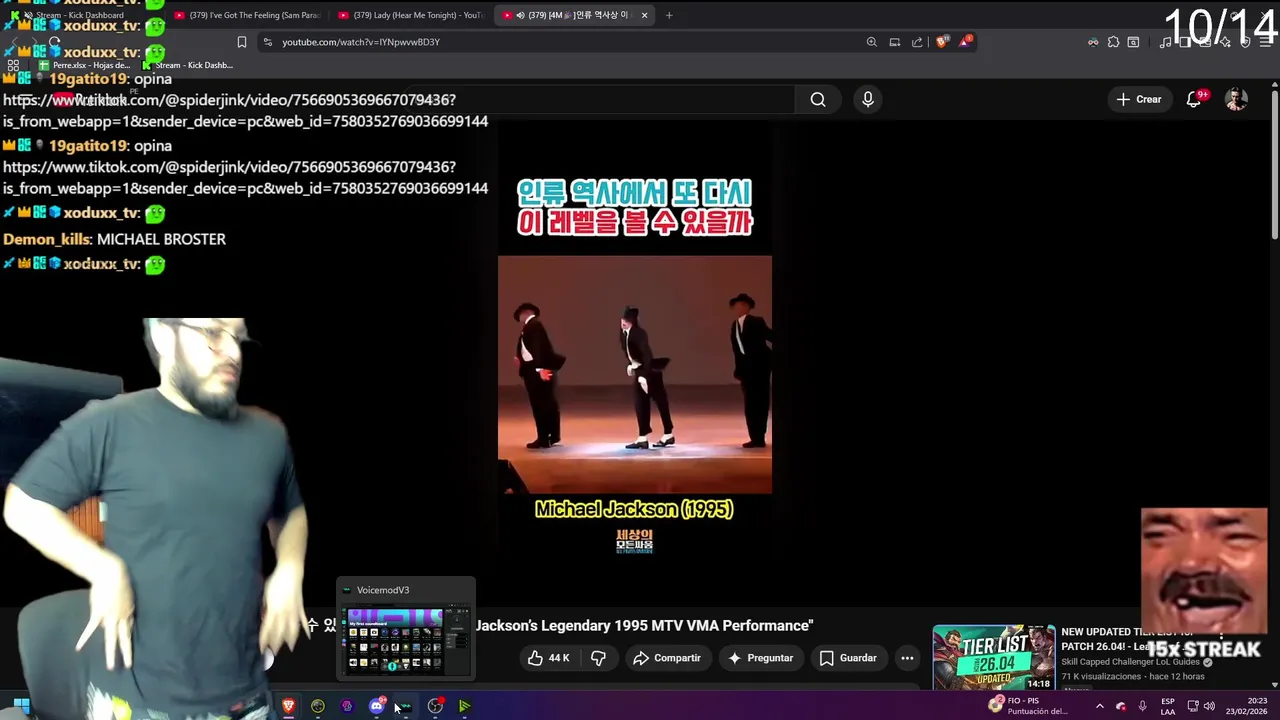The image size is (1280, 720).
Task: Open the Brave Rewards triangle icon
Action: tap(966, 42)
